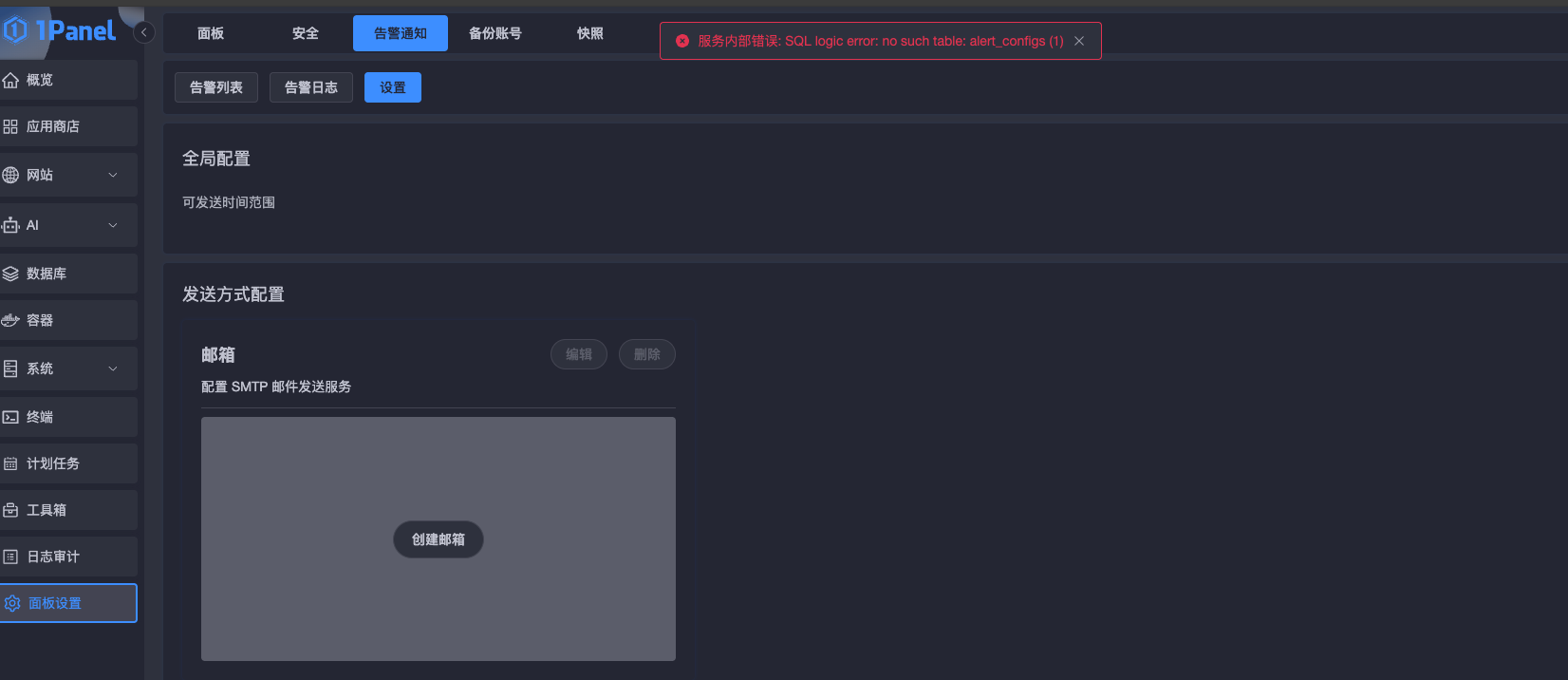Click the Overview home icon in sidebar
This screenshot has width=1568, height=680.
point(10,80)
